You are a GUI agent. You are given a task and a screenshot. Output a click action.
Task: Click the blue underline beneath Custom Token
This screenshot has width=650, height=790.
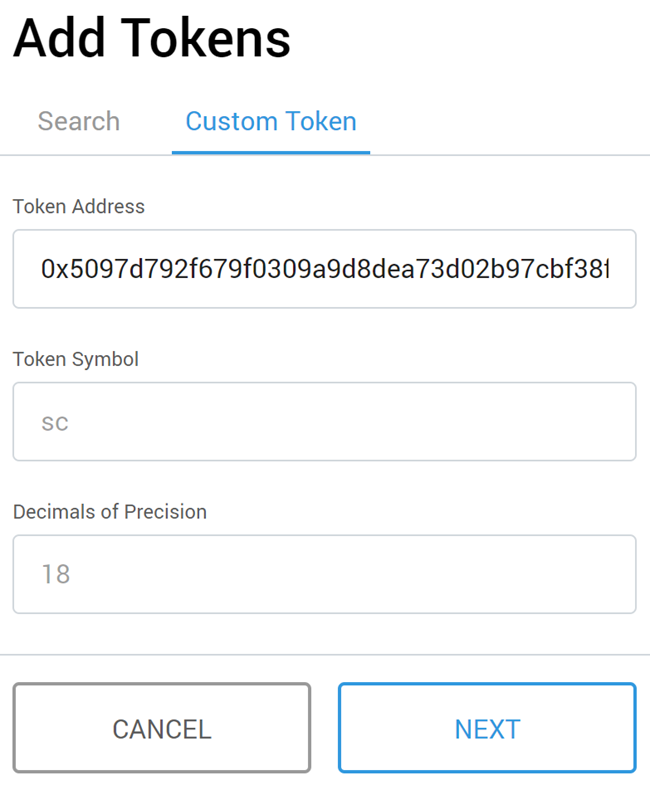(x=271, y=152)
